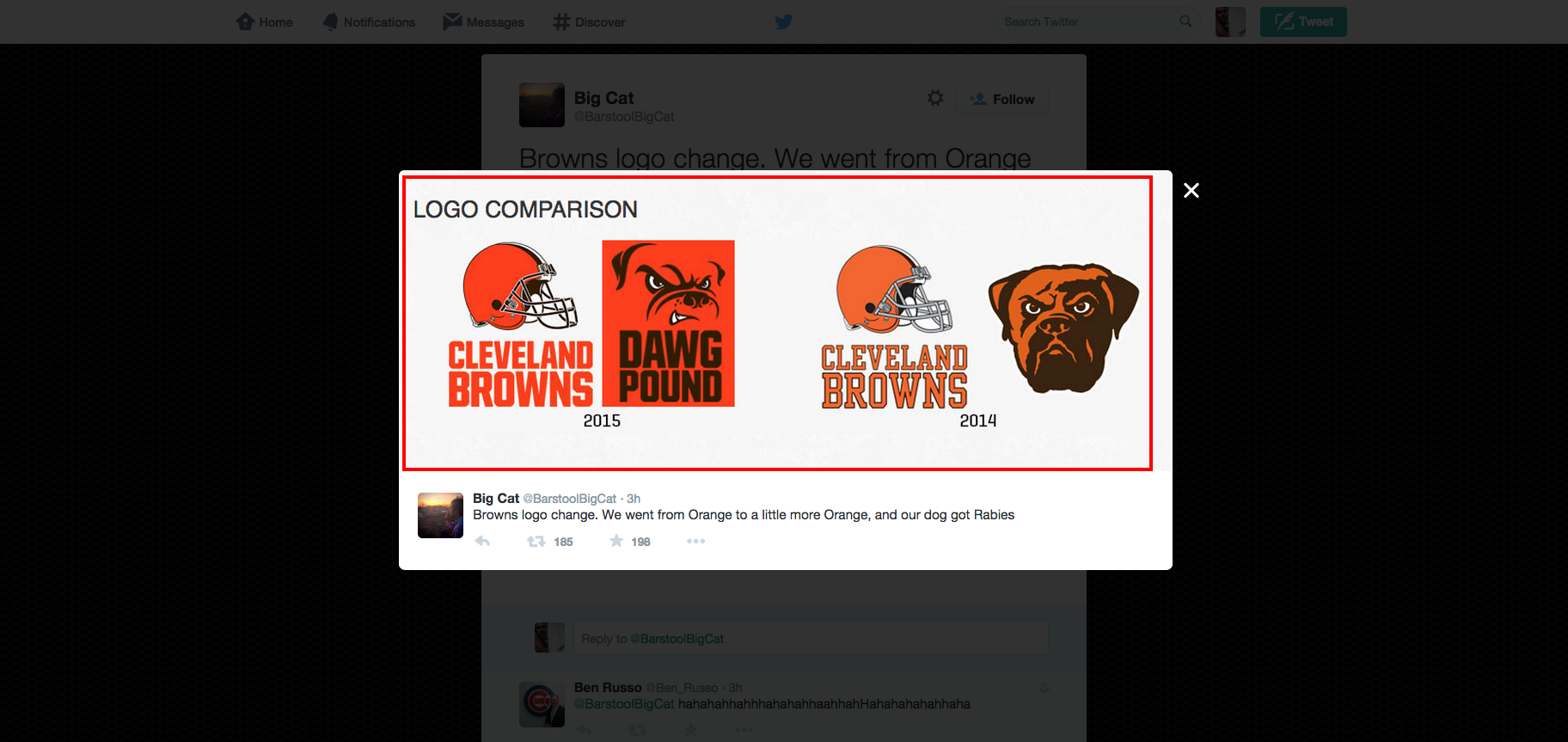Close the image lightbox with the X

tap(1191, 191)
